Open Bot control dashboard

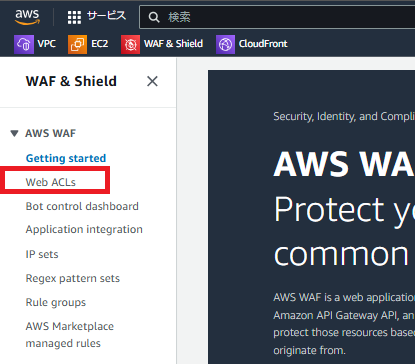point(82,206)
